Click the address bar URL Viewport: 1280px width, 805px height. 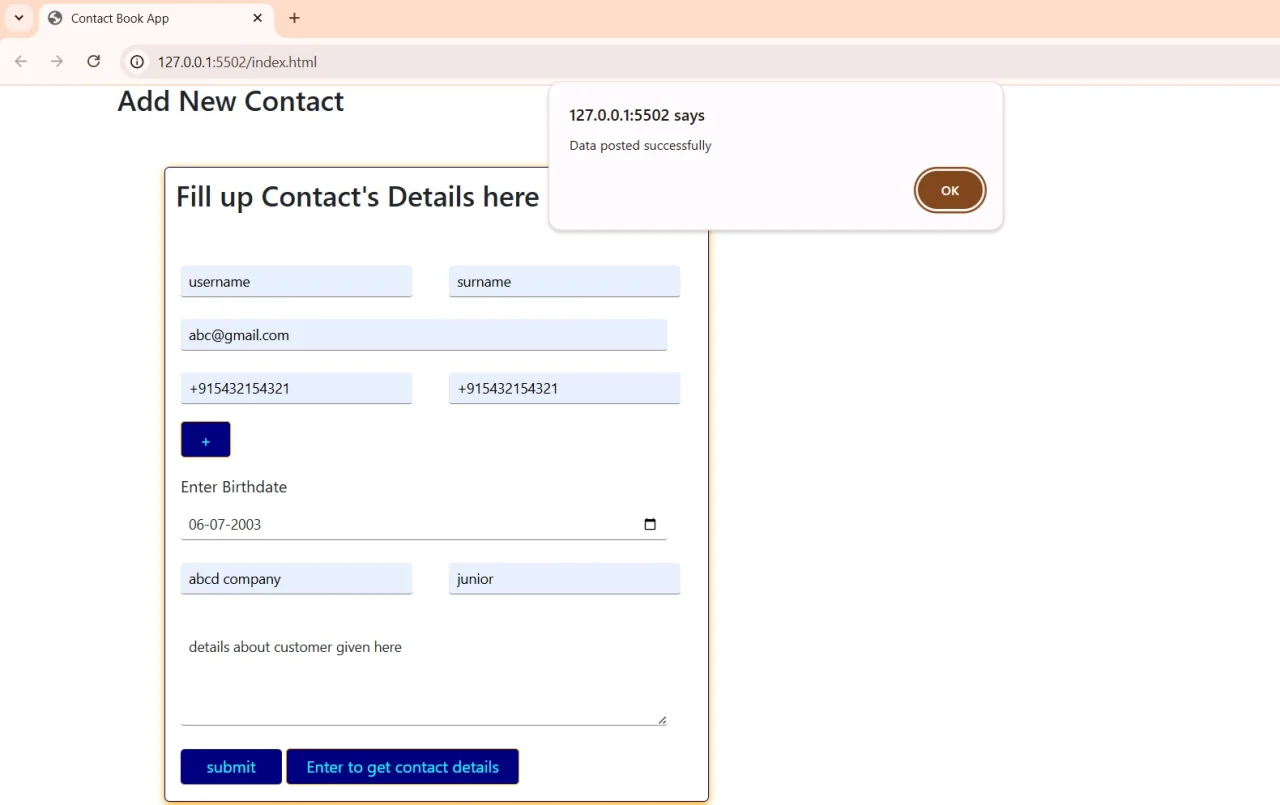237,62
